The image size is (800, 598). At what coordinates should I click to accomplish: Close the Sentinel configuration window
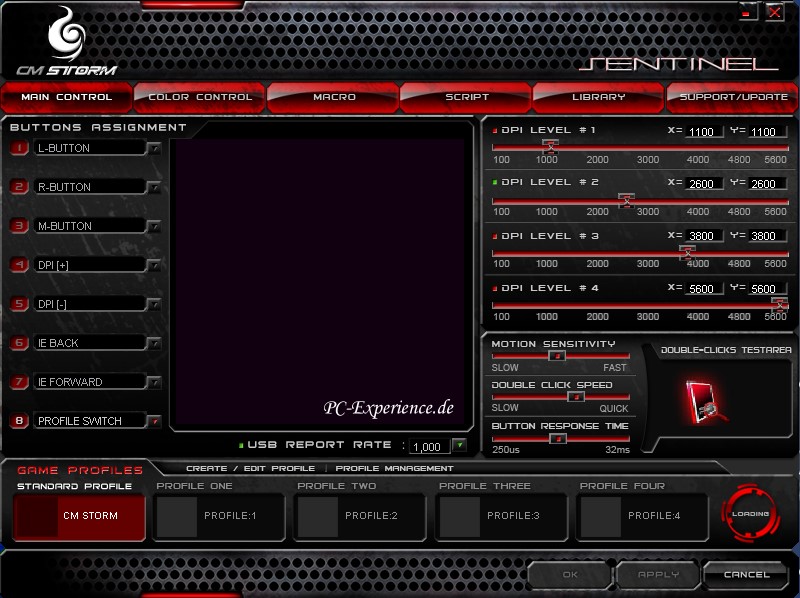774,12
